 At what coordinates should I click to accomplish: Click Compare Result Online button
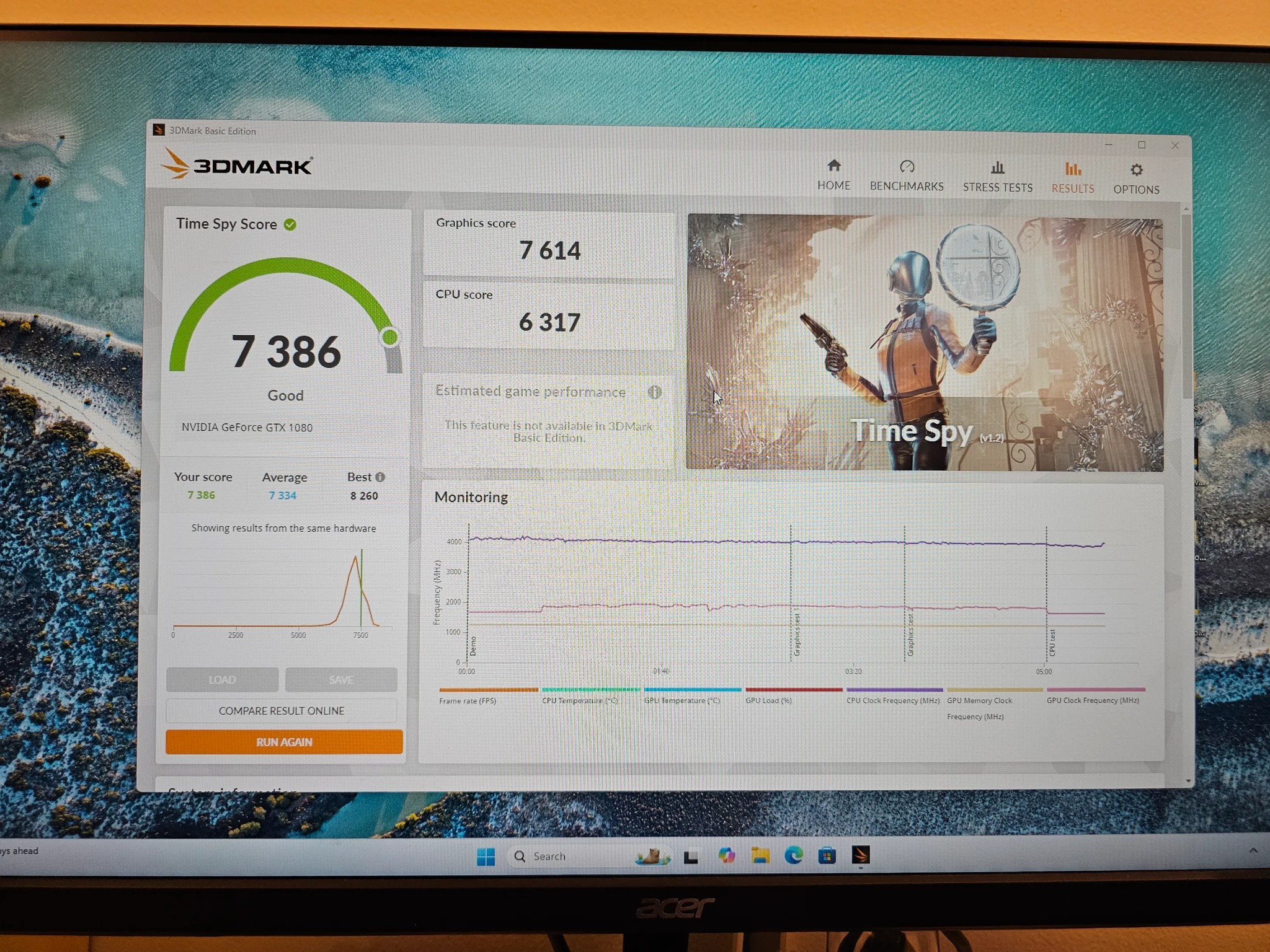282,711
